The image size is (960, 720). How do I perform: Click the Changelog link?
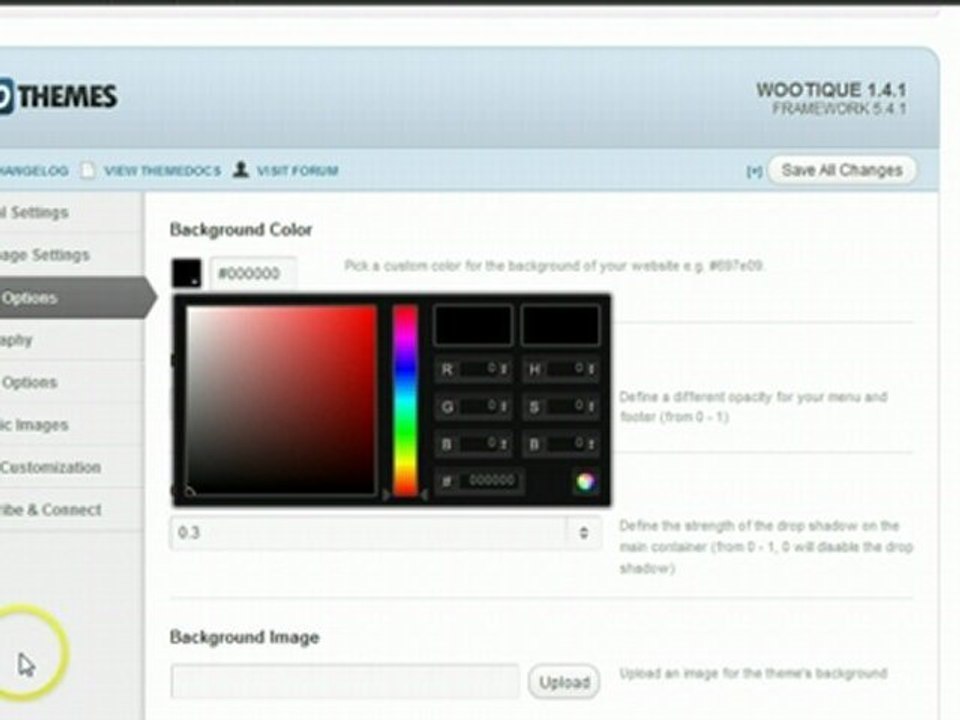(x=34, y=171)
